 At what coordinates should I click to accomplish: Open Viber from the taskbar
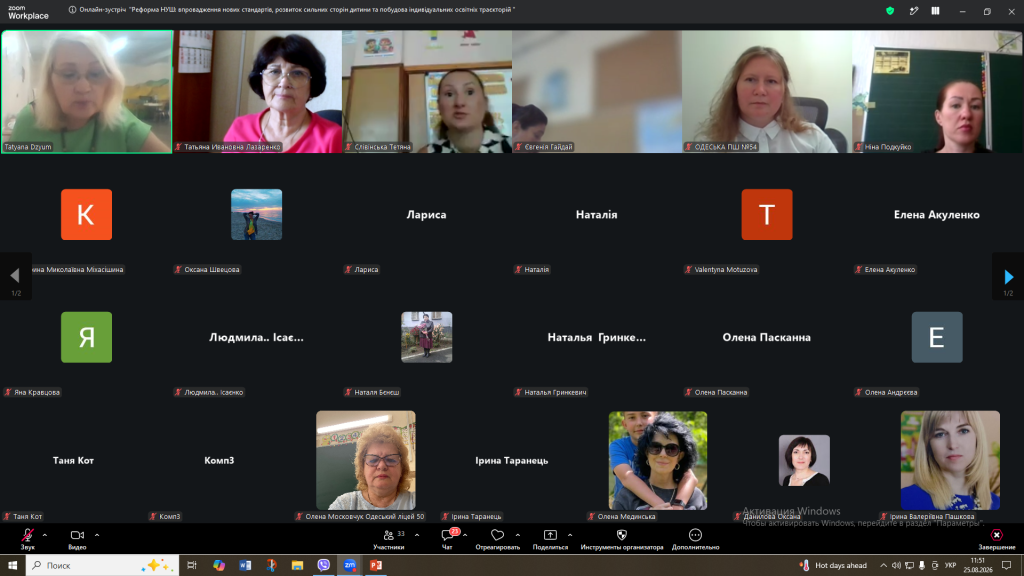(x=323, y=565)
